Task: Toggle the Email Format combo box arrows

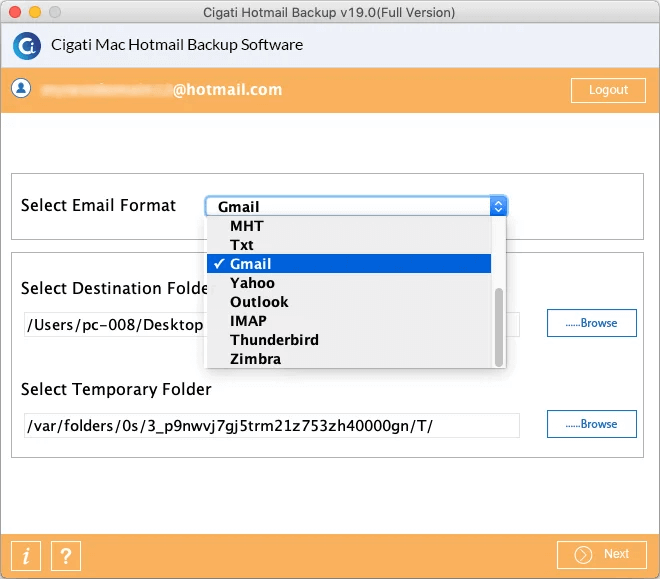Action: (498, 206)
